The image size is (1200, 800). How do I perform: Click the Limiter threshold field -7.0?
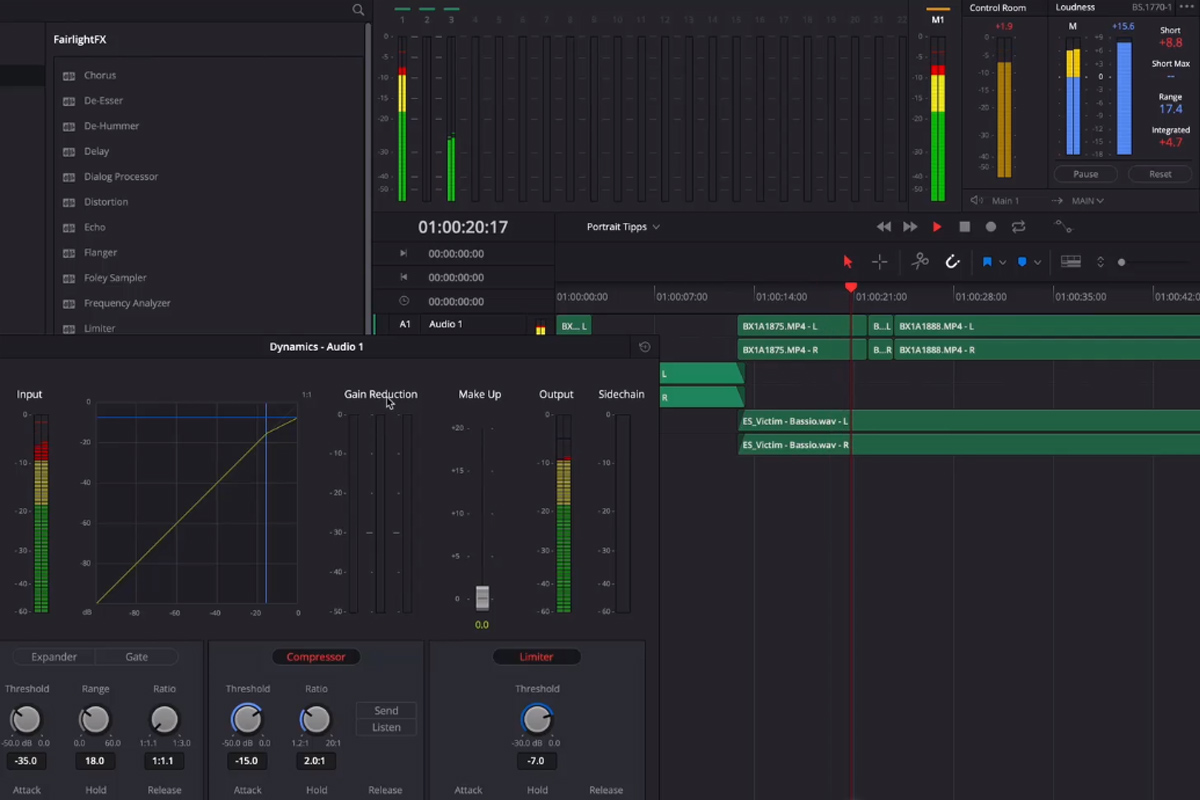537,761
